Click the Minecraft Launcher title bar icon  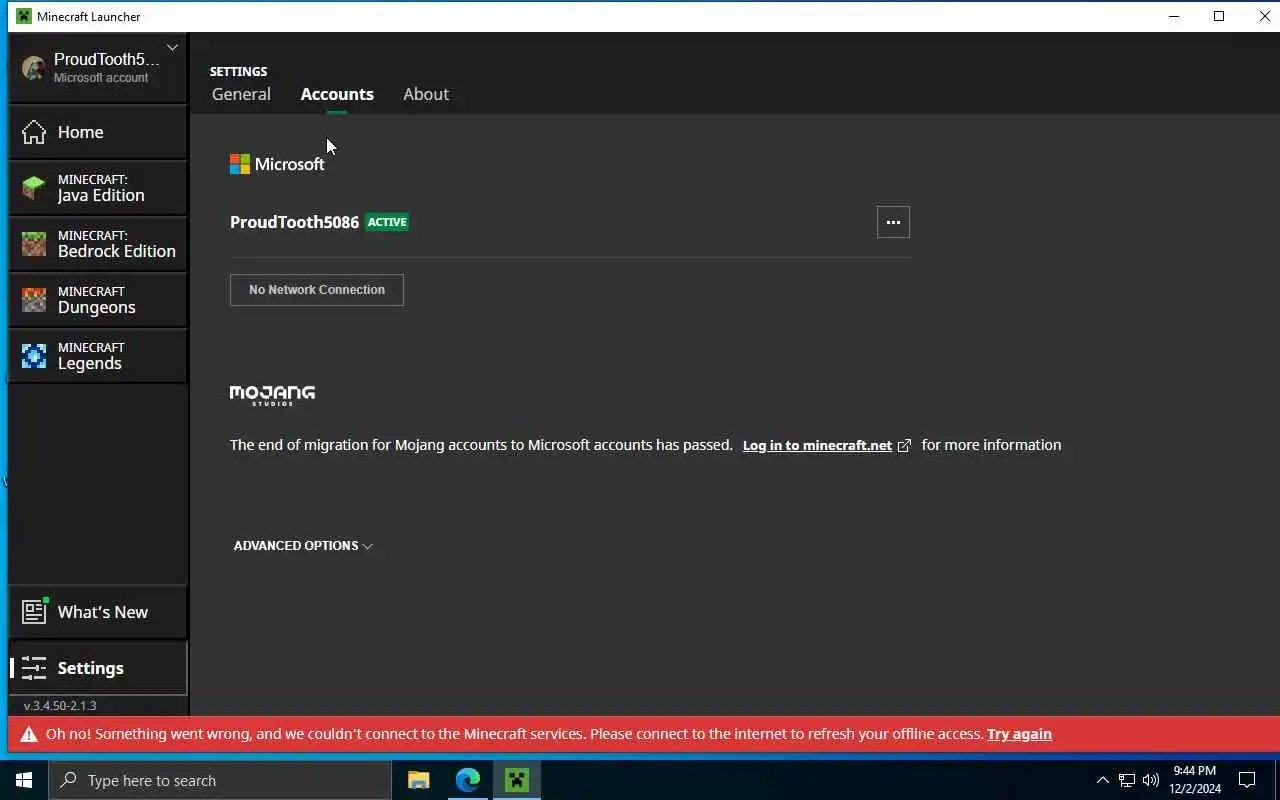[24, 16]
